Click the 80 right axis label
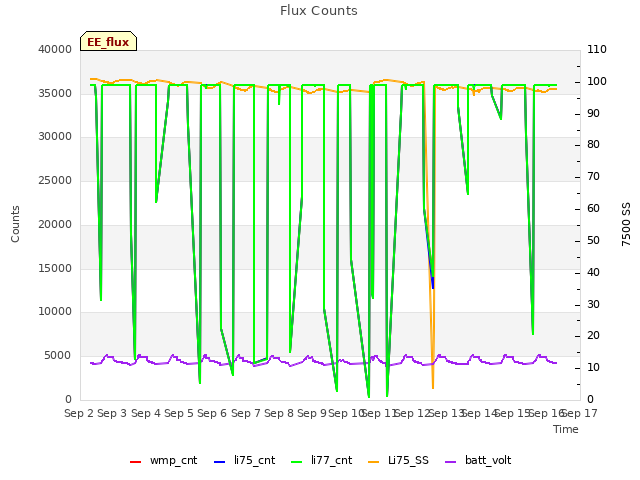The image size is (640, 480). click(x=593, y=145)
